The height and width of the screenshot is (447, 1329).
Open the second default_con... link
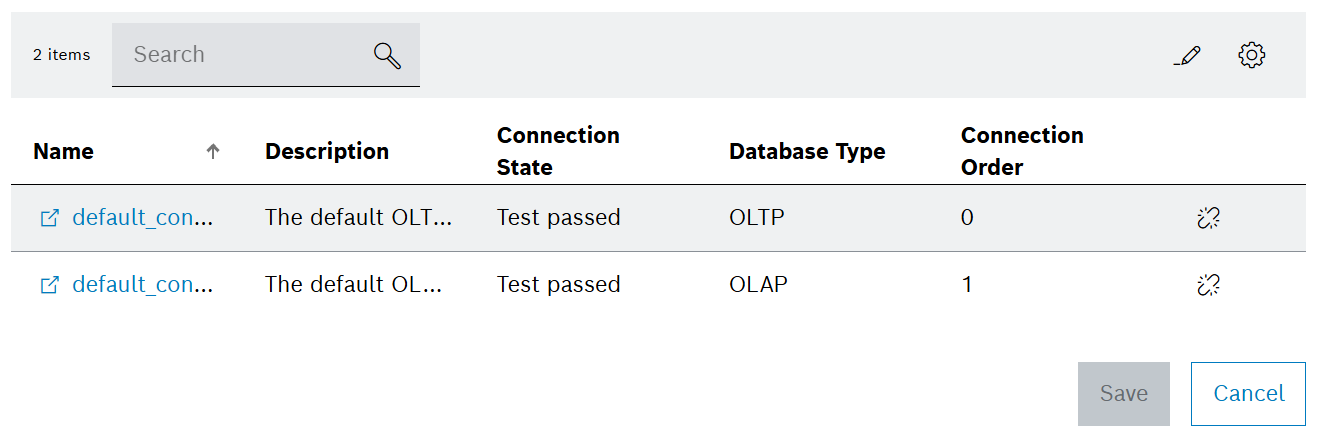pos(143,285)
